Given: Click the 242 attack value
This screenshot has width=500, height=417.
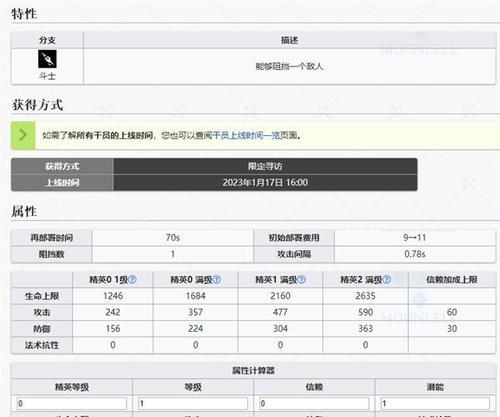Looking at the screenshot, I should (113, 312).
